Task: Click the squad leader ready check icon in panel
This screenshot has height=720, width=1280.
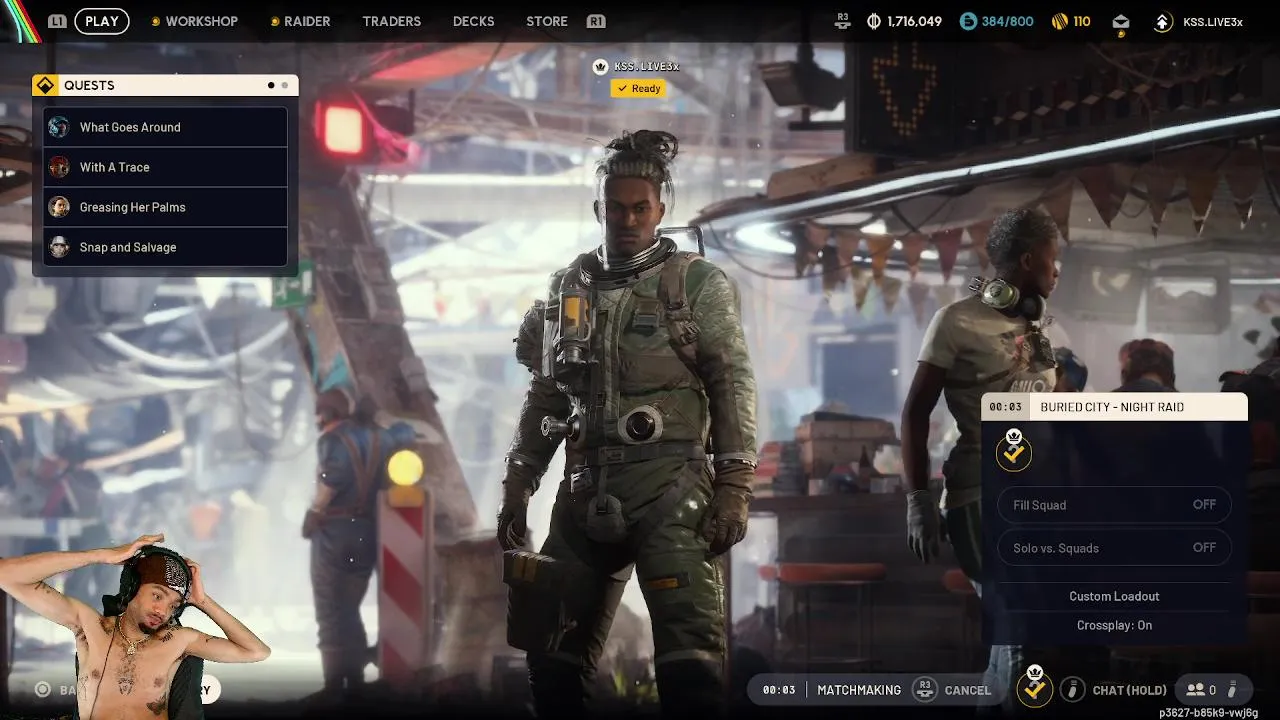Action: point(1014,451)
